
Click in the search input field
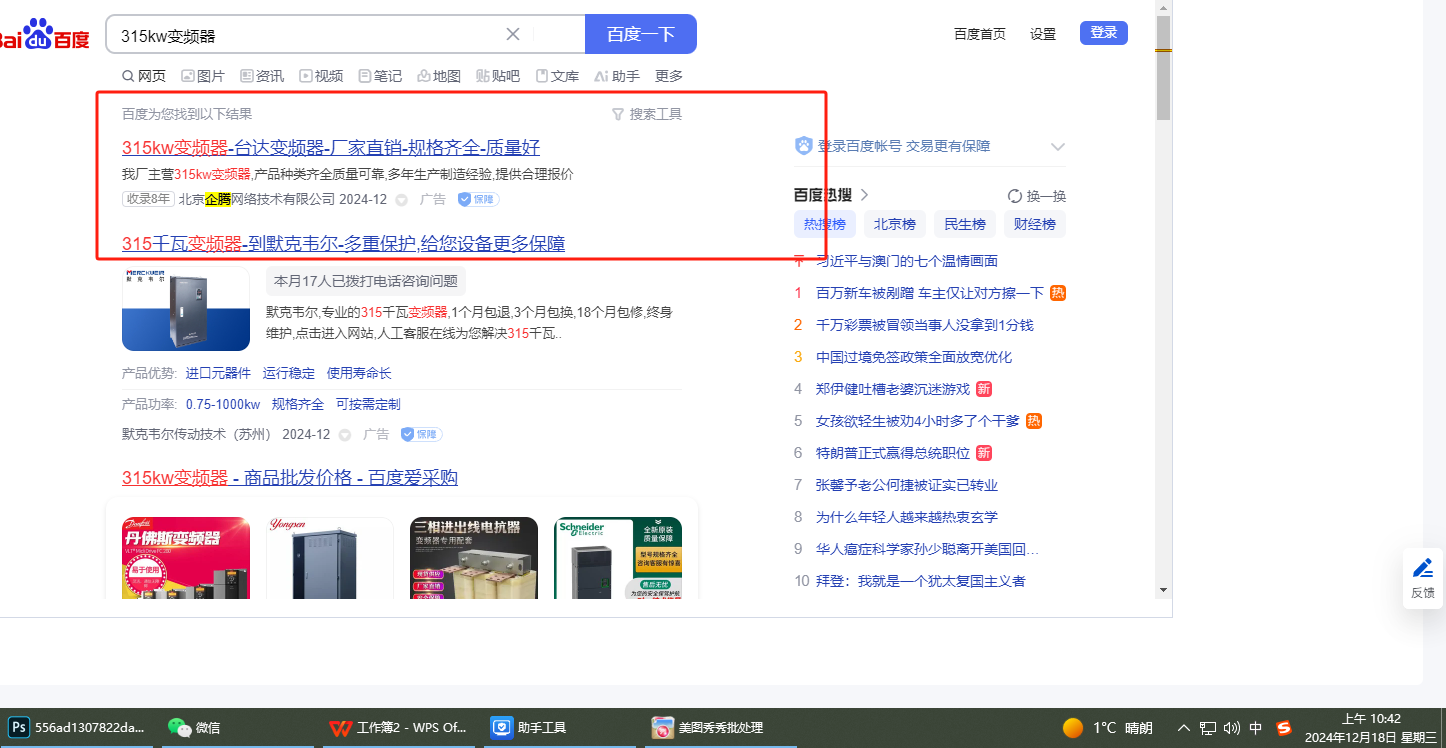coord(300,35)
